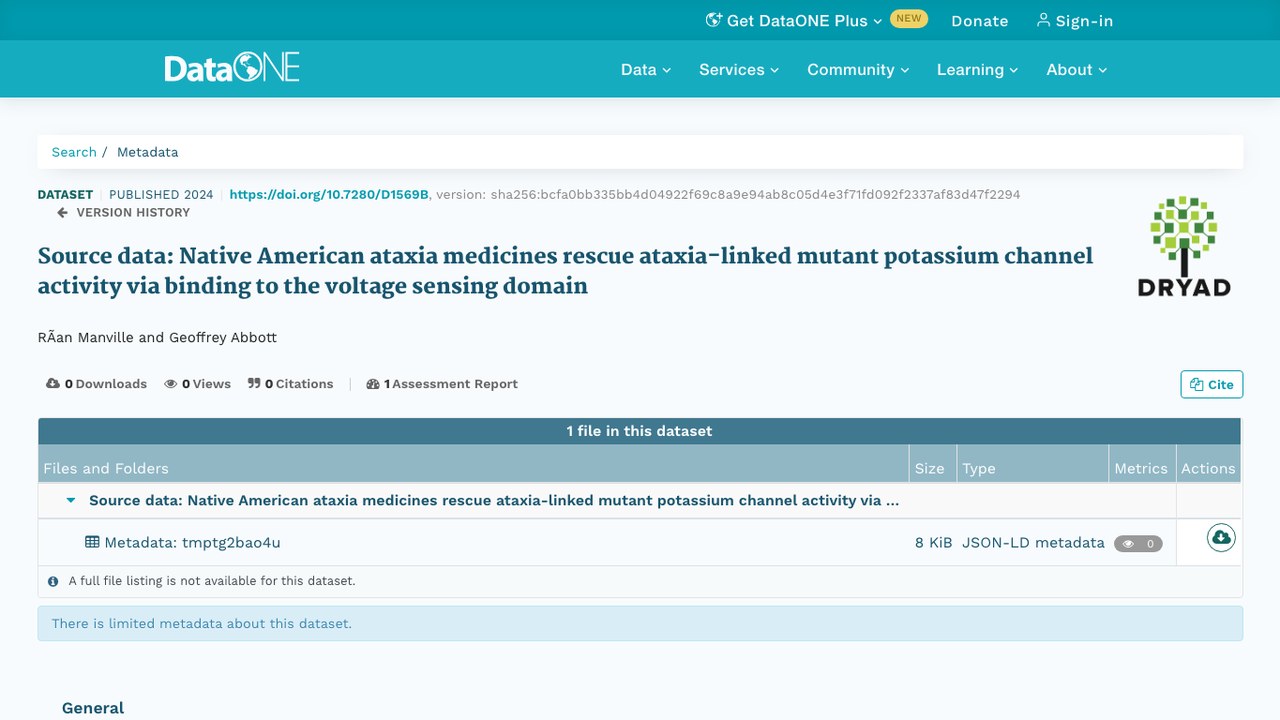This screenshot has width=1280, height=720.
Task: Download the metadata file with cloud icon
Action: coord(1221,538)
